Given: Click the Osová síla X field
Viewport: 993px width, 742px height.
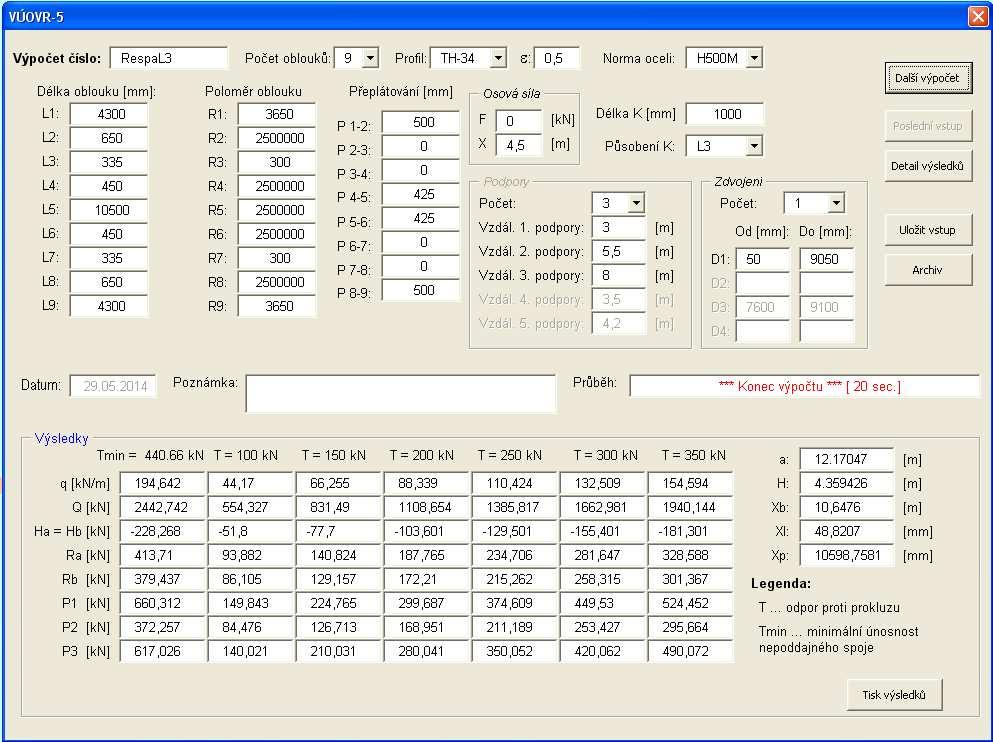Looking at the screenshot, I should [519, 146].
